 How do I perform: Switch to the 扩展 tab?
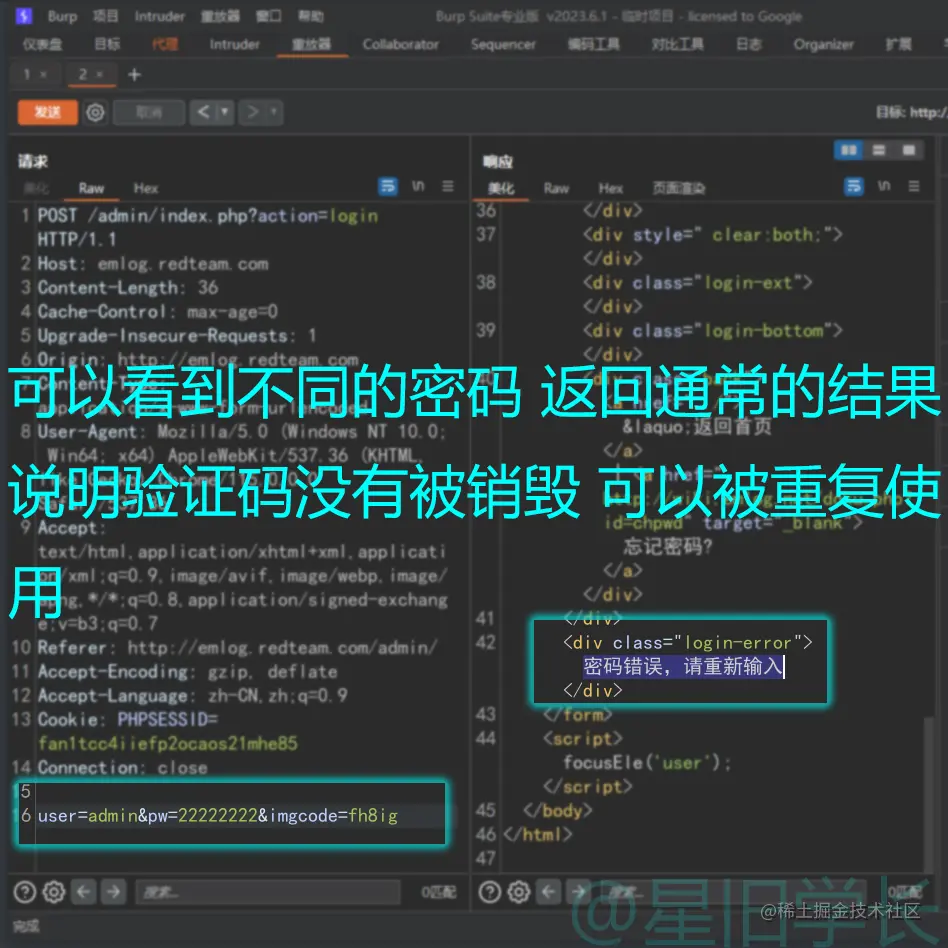[898, 44]
